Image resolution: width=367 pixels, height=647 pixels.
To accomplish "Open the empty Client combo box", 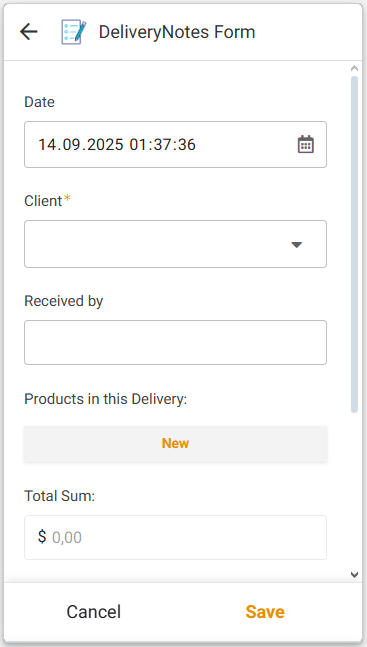I will coord(175,244).
